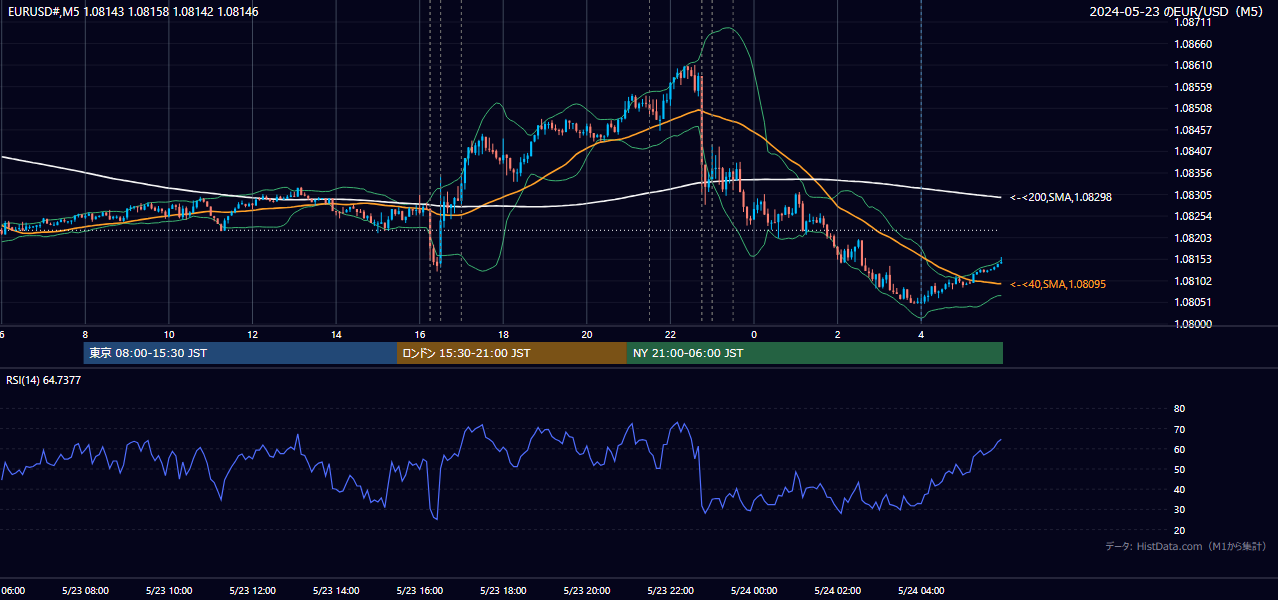
Task: Click hour label 18 above session bars
Action: (503, 335)
